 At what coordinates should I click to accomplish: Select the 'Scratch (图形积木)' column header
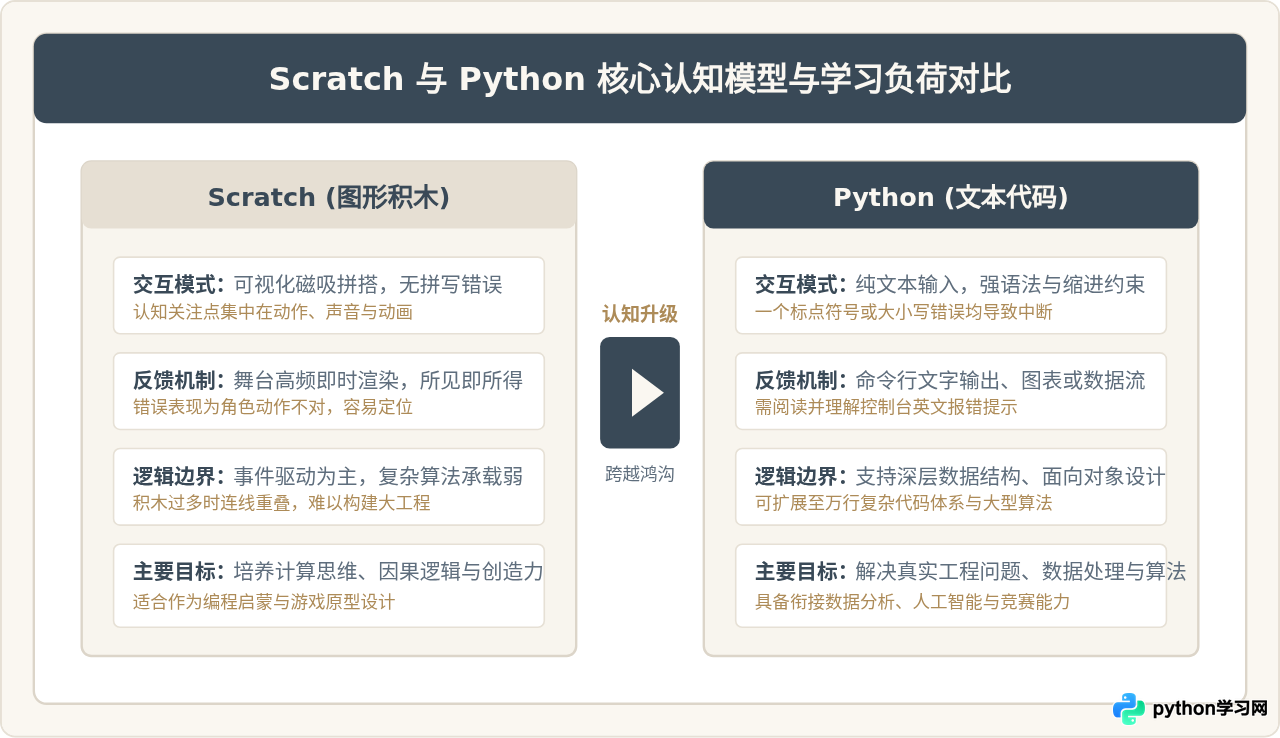(329, 197)
